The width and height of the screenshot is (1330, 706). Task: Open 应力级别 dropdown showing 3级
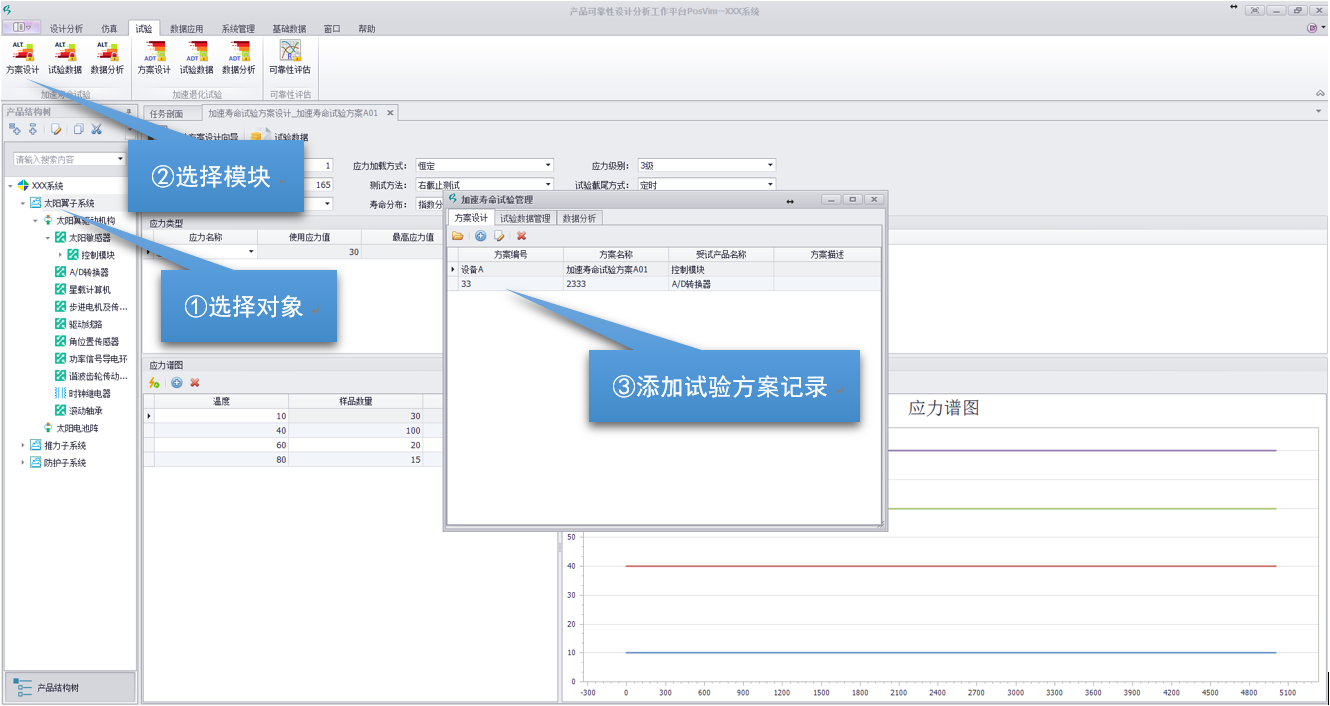tap(770, 165)
